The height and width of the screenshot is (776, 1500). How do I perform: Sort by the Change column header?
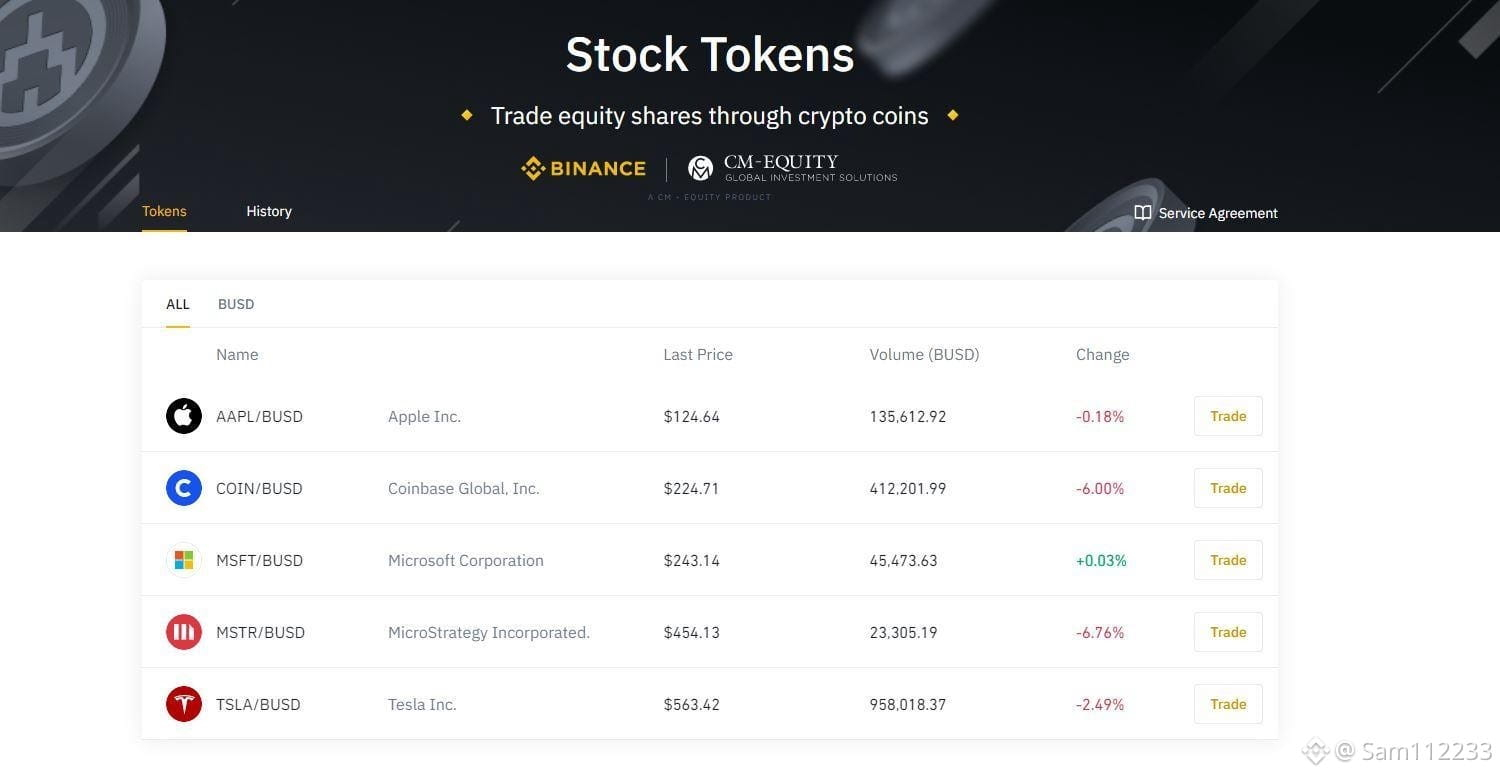[1103, 354]
